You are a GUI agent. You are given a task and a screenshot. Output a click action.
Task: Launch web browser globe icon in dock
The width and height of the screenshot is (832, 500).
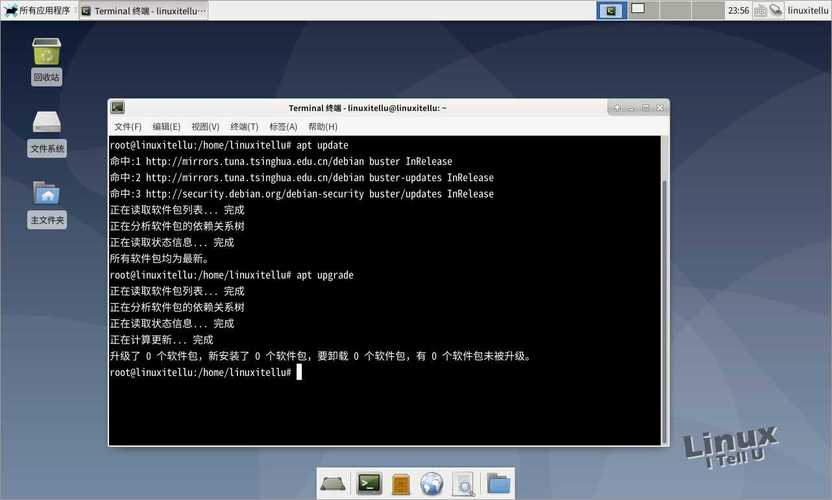click(431, 484)
